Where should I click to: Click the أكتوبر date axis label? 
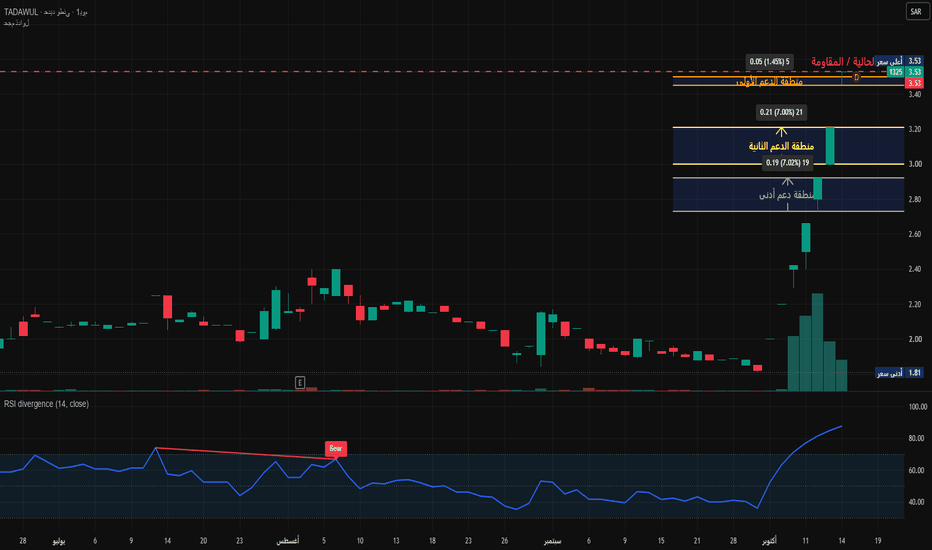[x=769, y=540]
